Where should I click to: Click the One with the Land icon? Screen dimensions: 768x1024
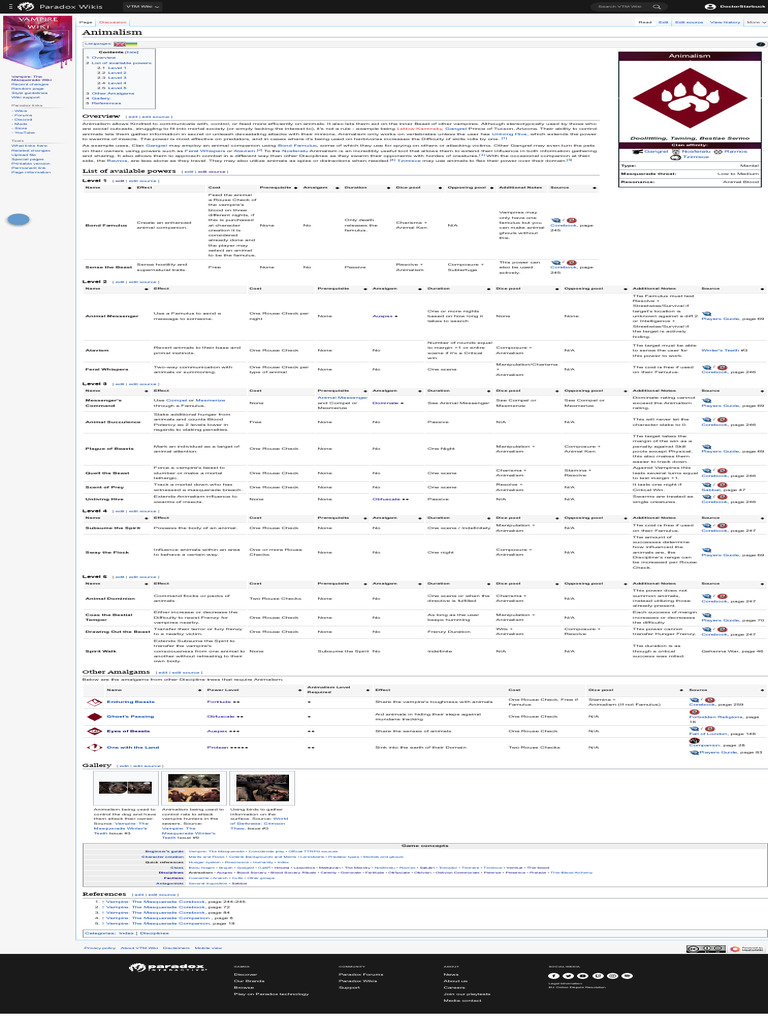pos(95,747)
